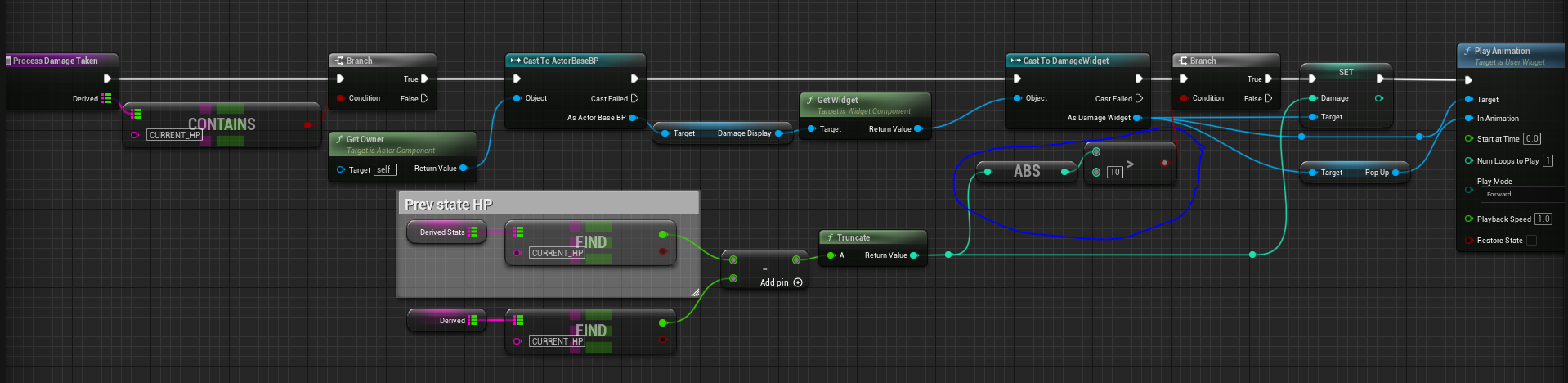The height and width of the screenshot is (383, 1568).
Task: Click False pin of Branch after Cast To DamageWidget
Action: pos(1269,98)
